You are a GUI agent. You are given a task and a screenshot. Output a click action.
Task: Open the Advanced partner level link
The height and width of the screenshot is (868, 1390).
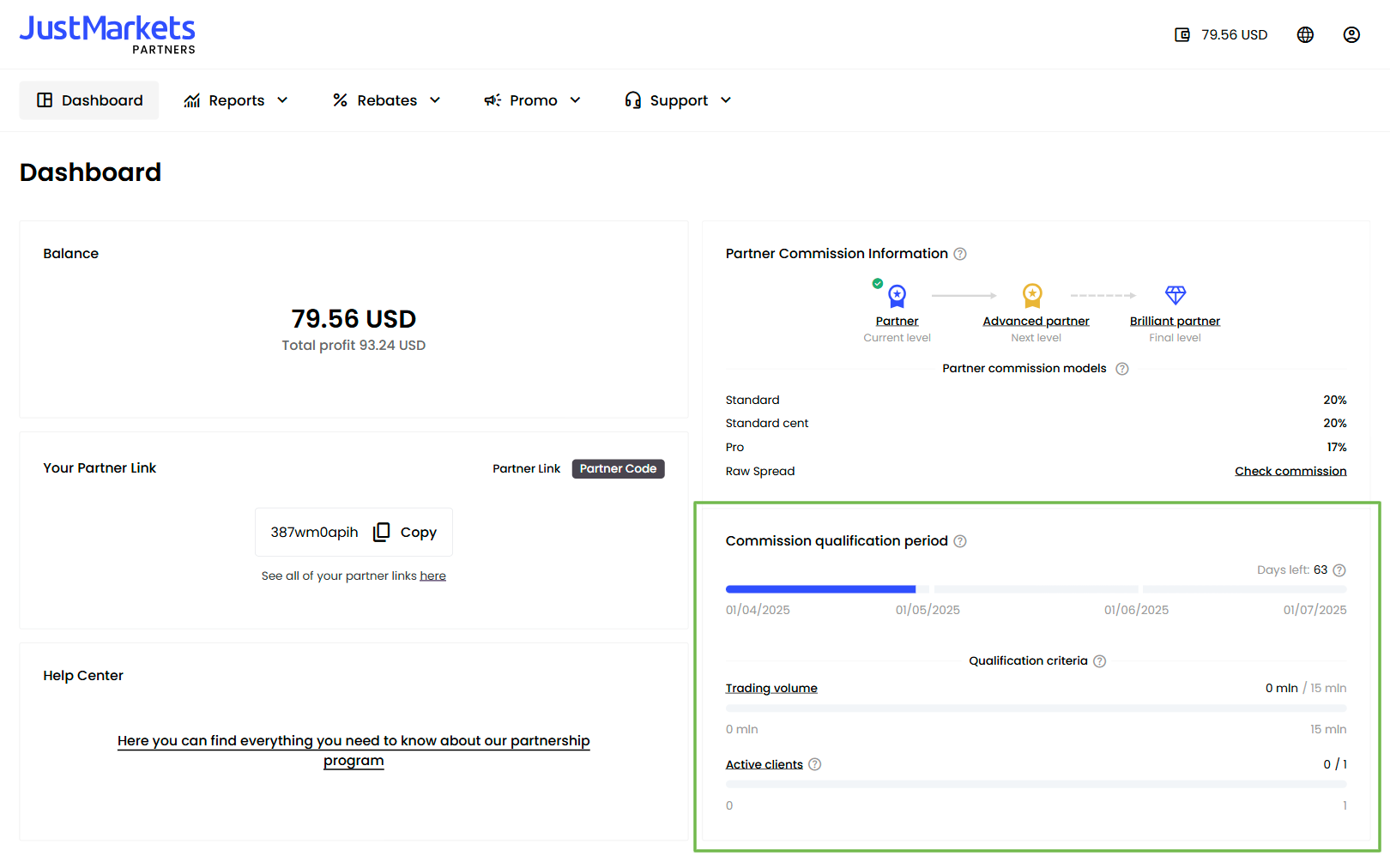tap(1036, 321)
